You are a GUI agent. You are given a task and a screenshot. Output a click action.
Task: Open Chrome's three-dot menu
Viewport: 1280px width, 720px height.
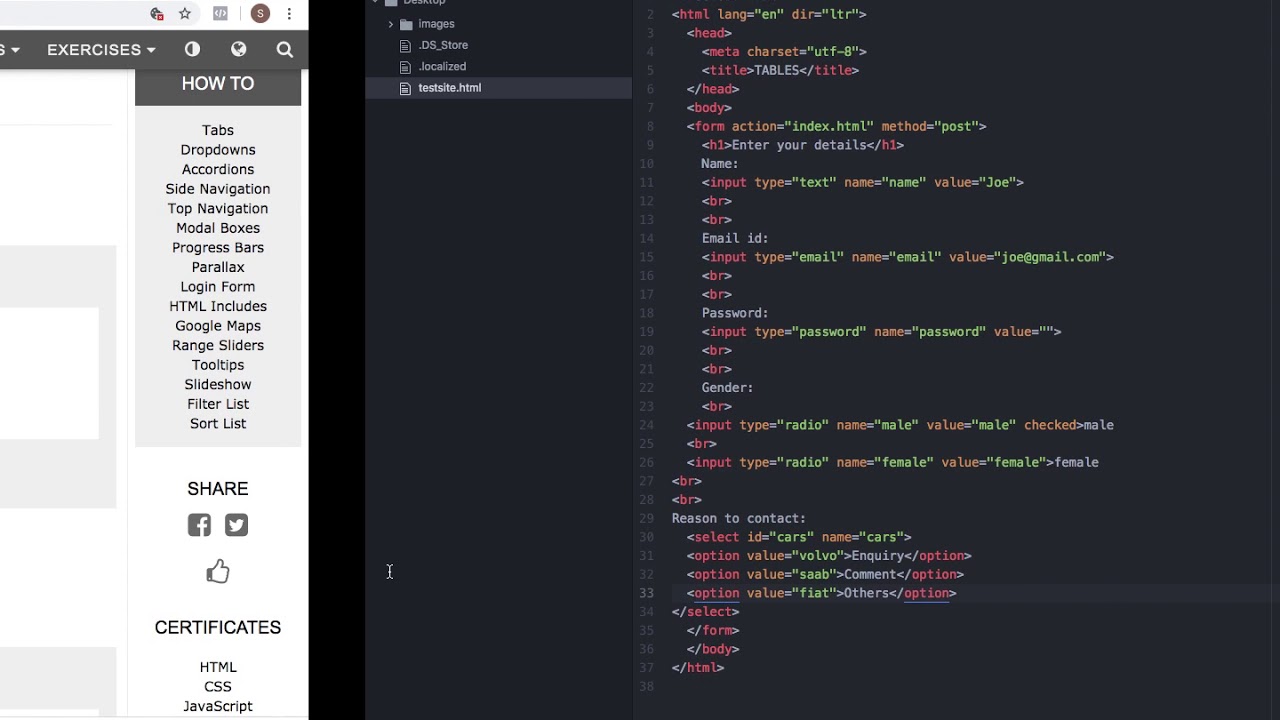pyautogui.click(x=289, y=14)
